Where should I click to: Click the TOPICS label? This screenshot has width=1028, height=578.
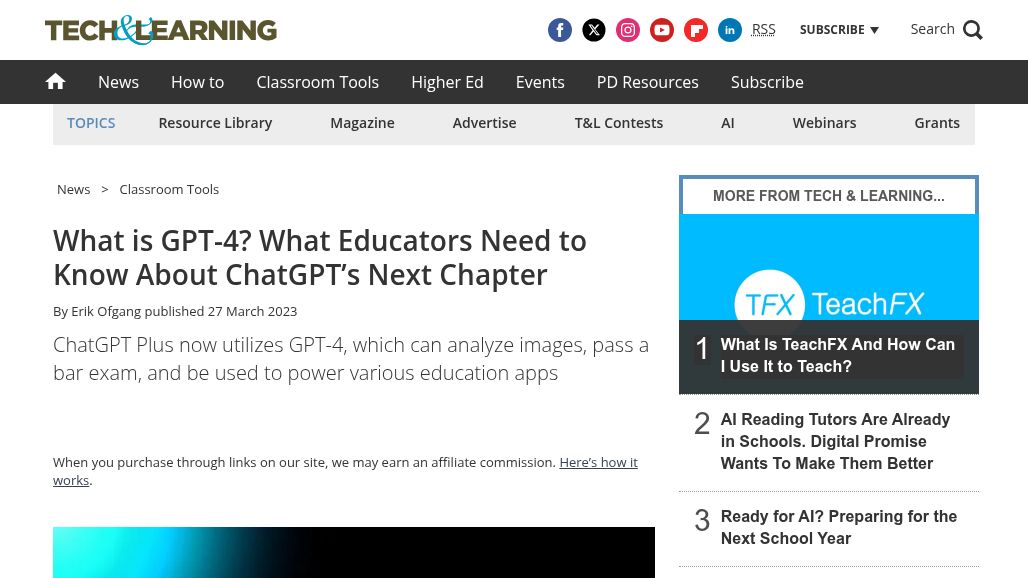point(91,123)
